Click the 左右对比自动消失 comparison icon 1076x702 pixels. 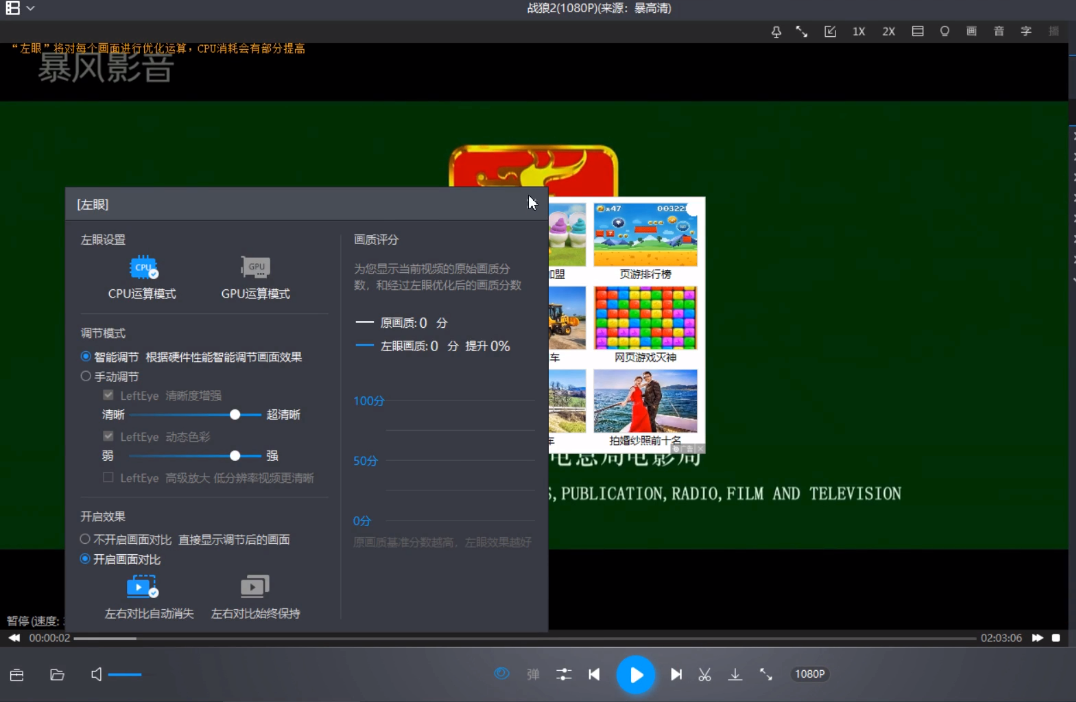(143, 588)
